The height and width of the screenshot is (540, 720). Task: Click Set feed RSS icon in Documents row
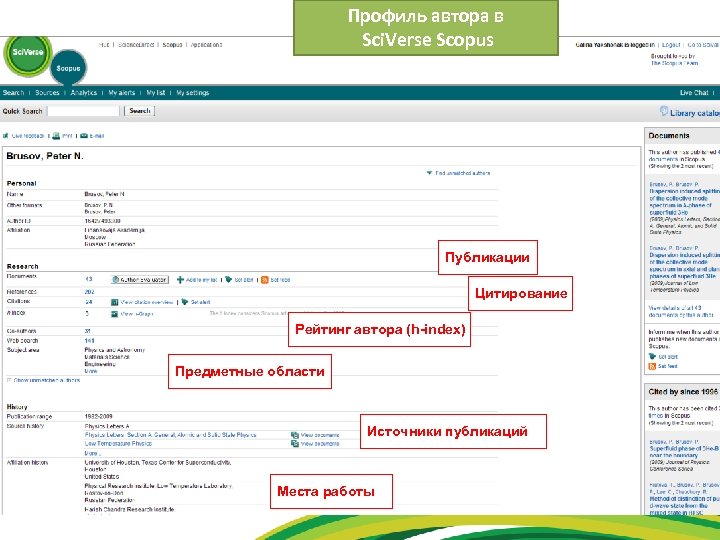coord(264,280)
